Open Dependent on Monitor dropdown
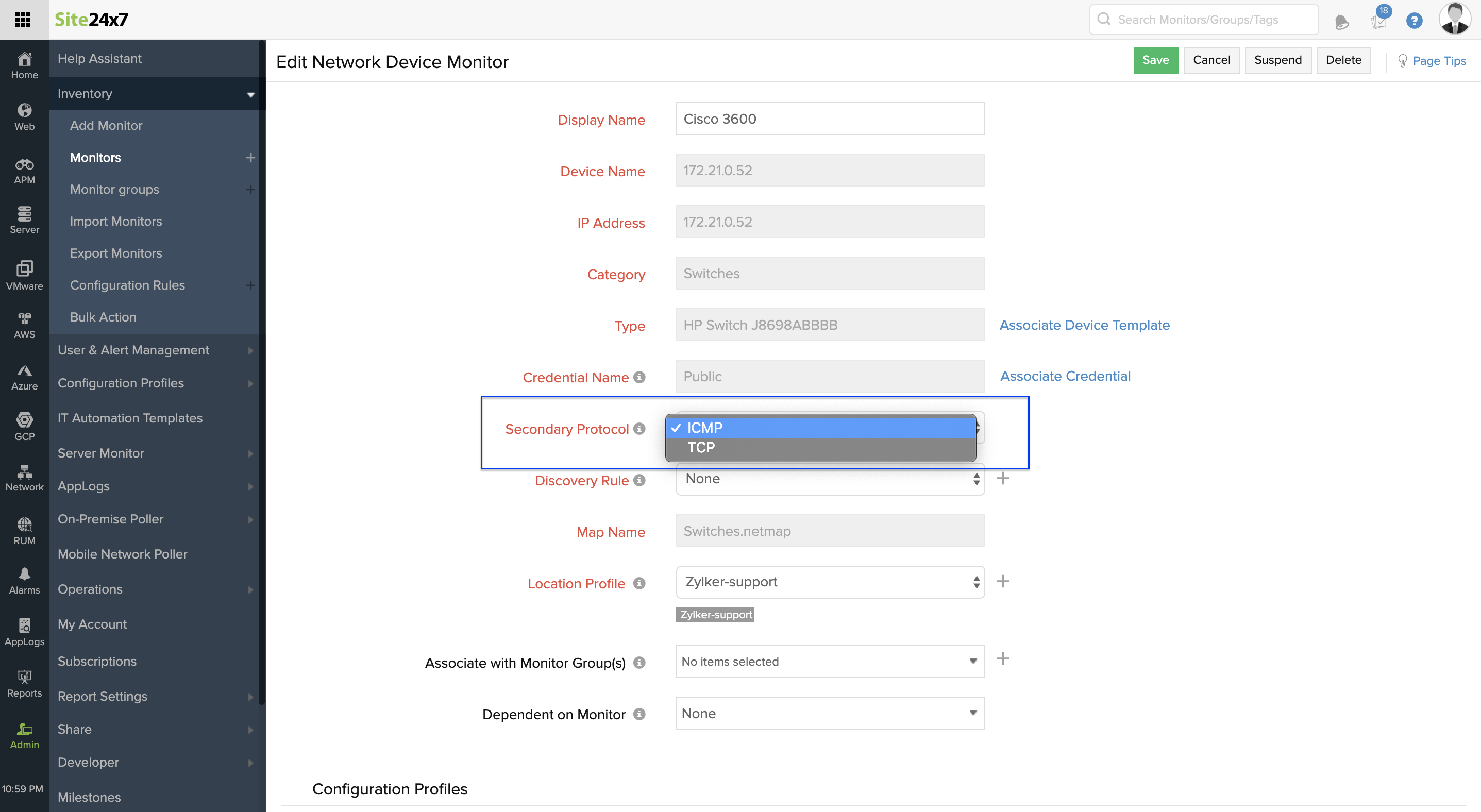Viewport: 1481px width, 812px height. 830,713
